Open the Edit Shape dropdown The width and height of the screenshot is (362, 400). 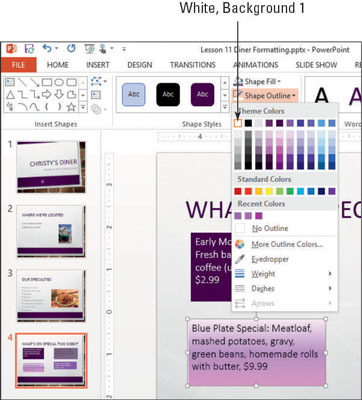tap(98, 81)
